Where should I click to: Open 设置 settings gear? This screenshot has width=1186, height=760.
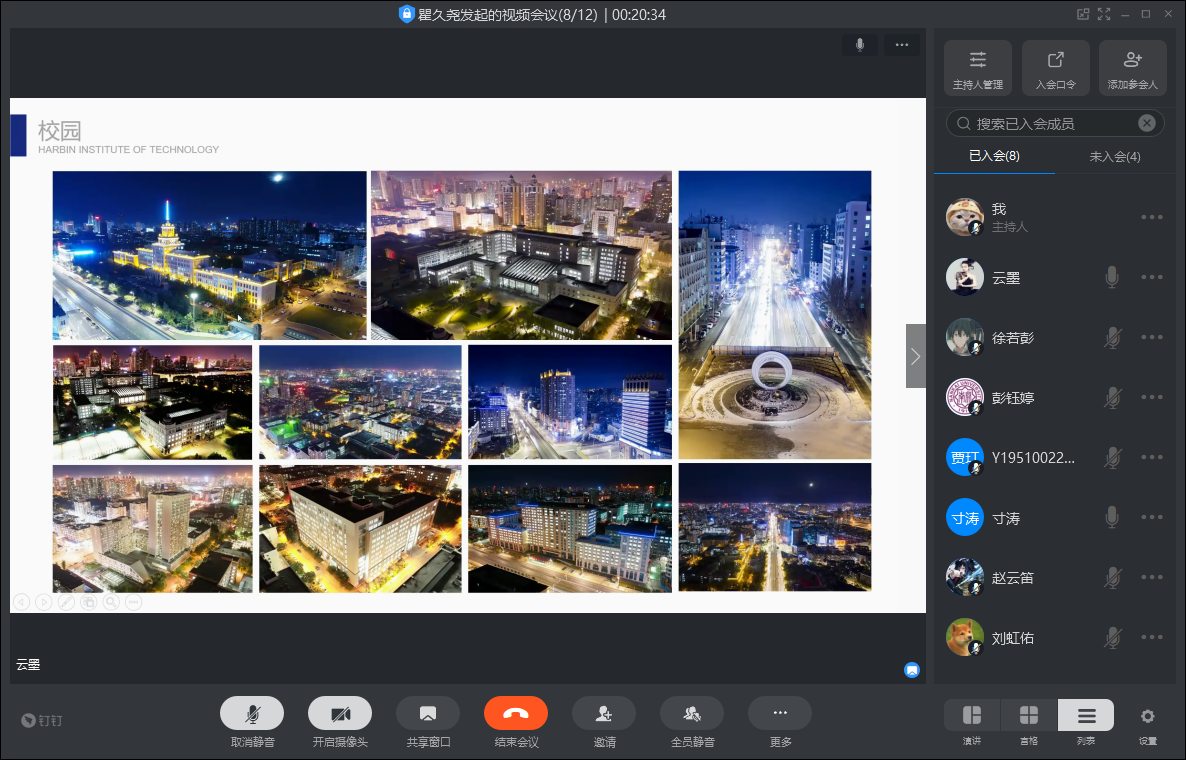1147,716
